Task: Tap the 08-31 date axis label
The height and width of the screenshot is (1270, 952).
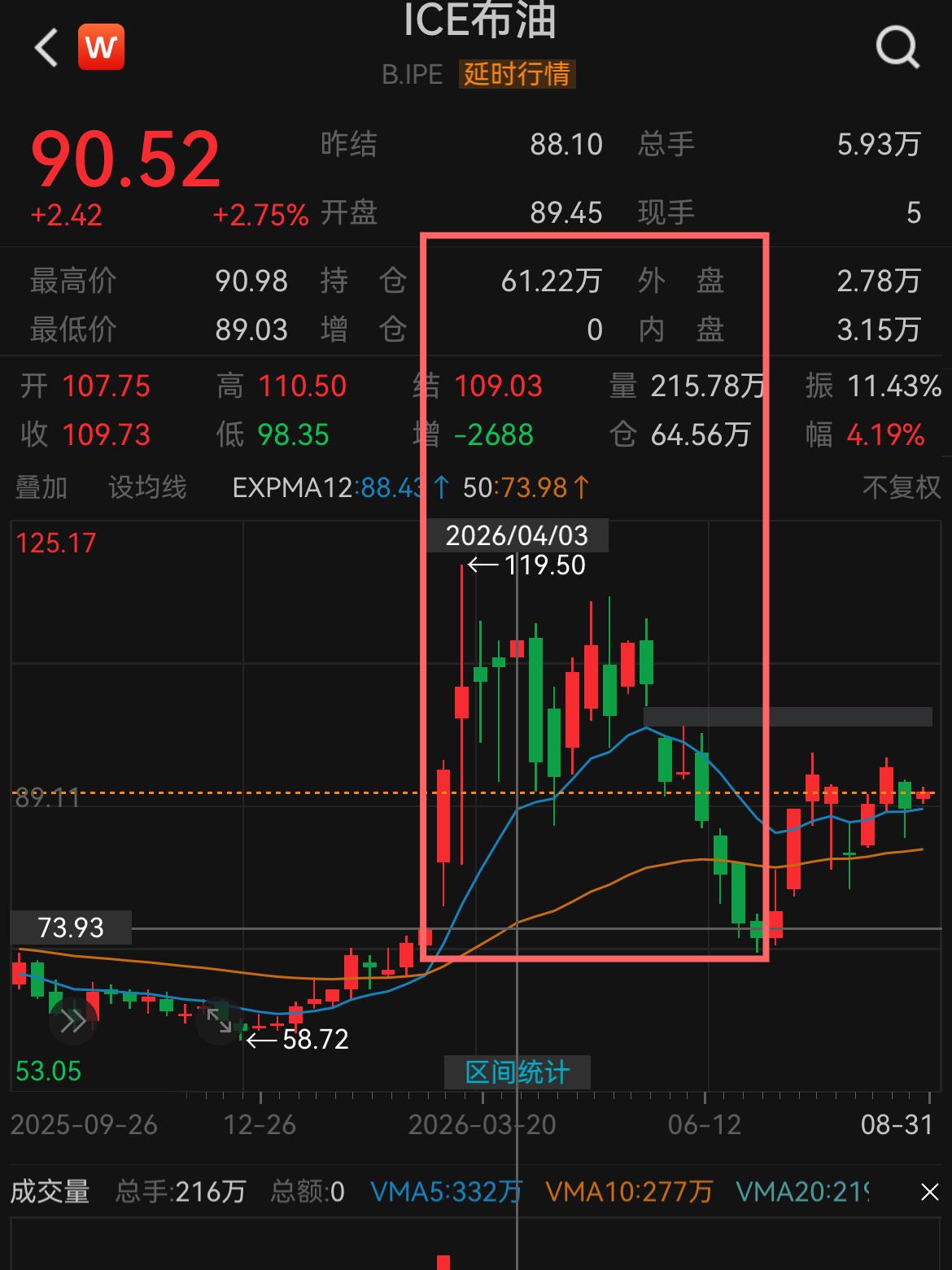Action: pyautogui.click(x=897, y=1124)
